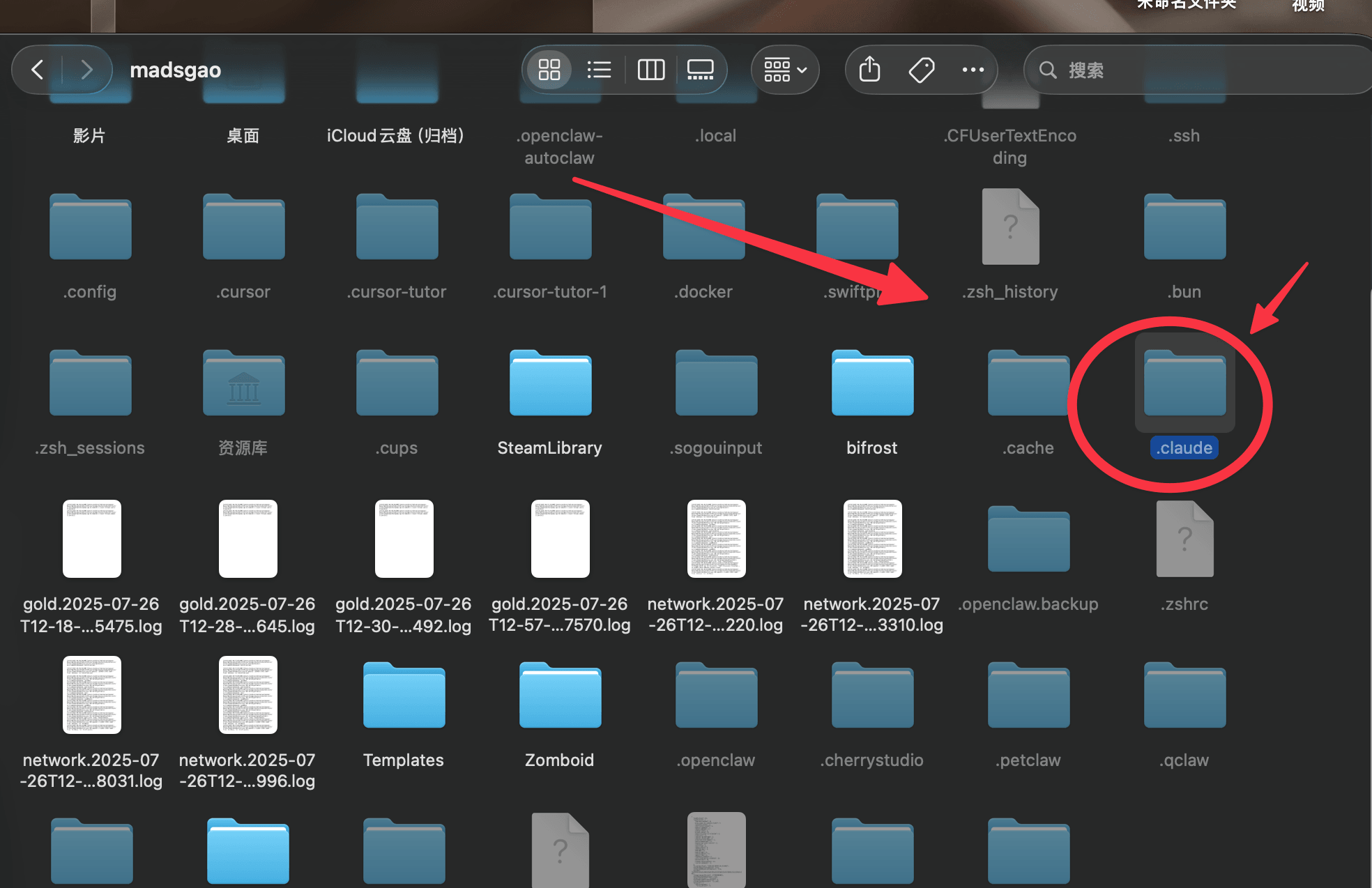
Task: Click the tag icon to edit tags
Action: tap(921, 70)
